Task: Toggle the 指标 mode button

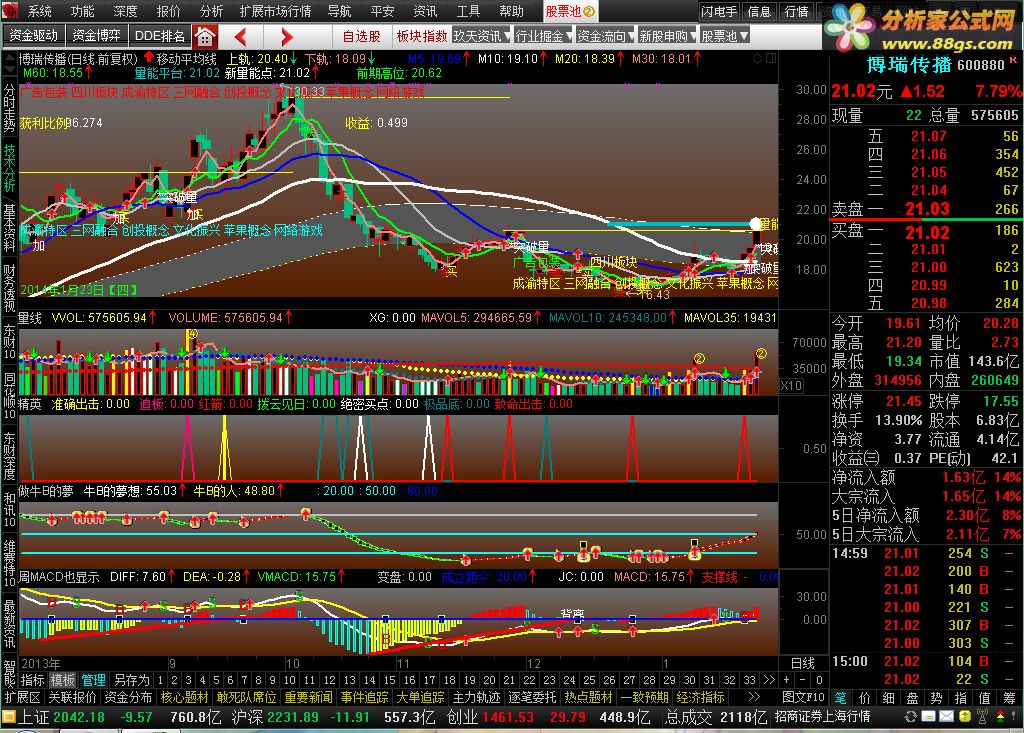Action: point(33,680)
